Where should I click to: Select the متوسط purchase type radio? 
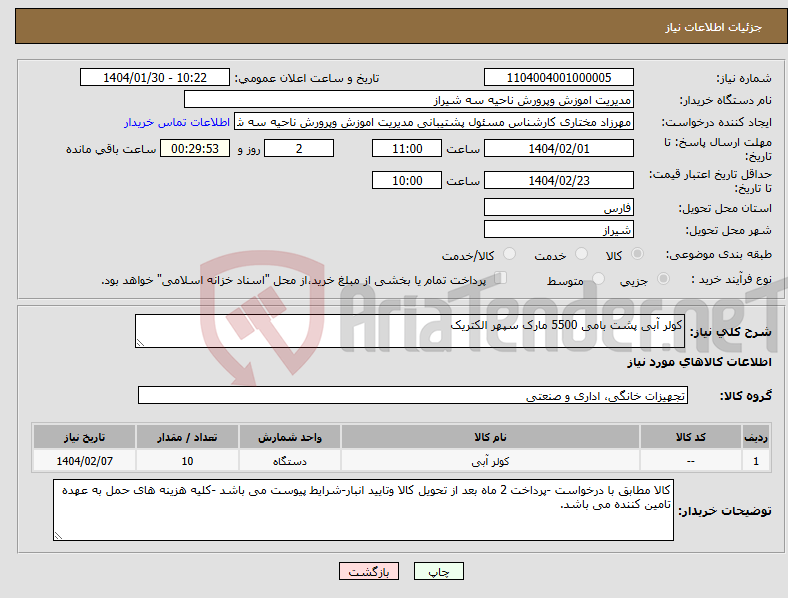click(x=598, y=278)
